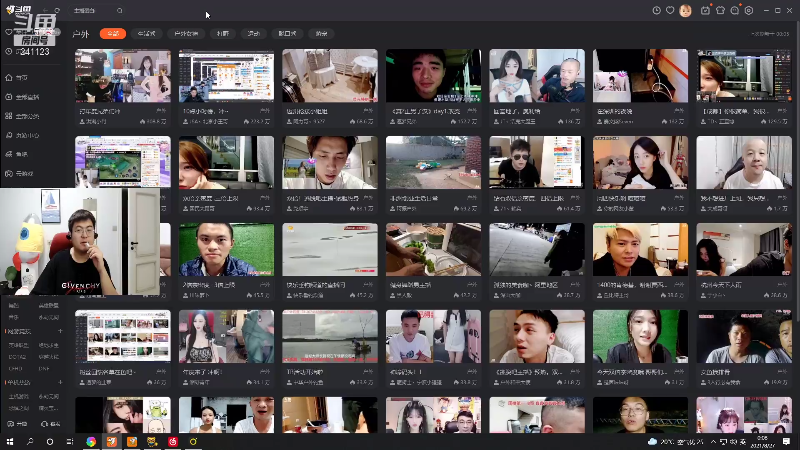The image size is (800, 450).
Task: Click the vertical scrollbar on right edge
Action: tap(797, 173)
